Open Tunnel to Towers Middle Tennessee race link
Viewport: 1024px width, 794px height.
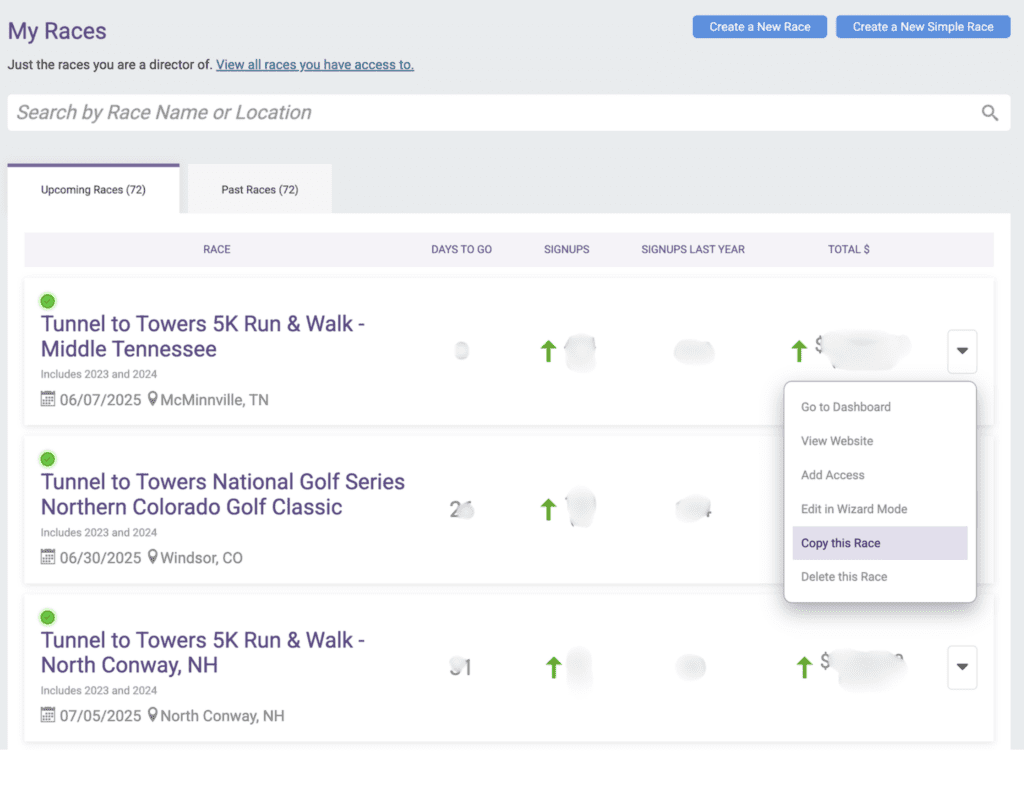pos(202,336)
